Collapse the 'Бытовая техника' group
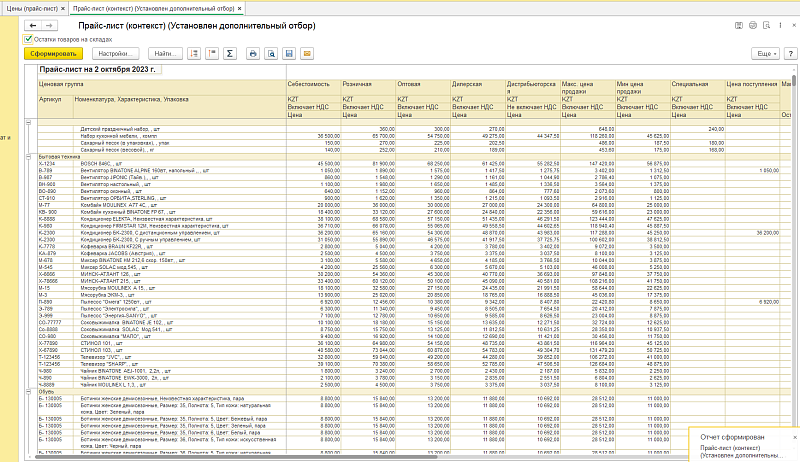 (x=27, y=157)
